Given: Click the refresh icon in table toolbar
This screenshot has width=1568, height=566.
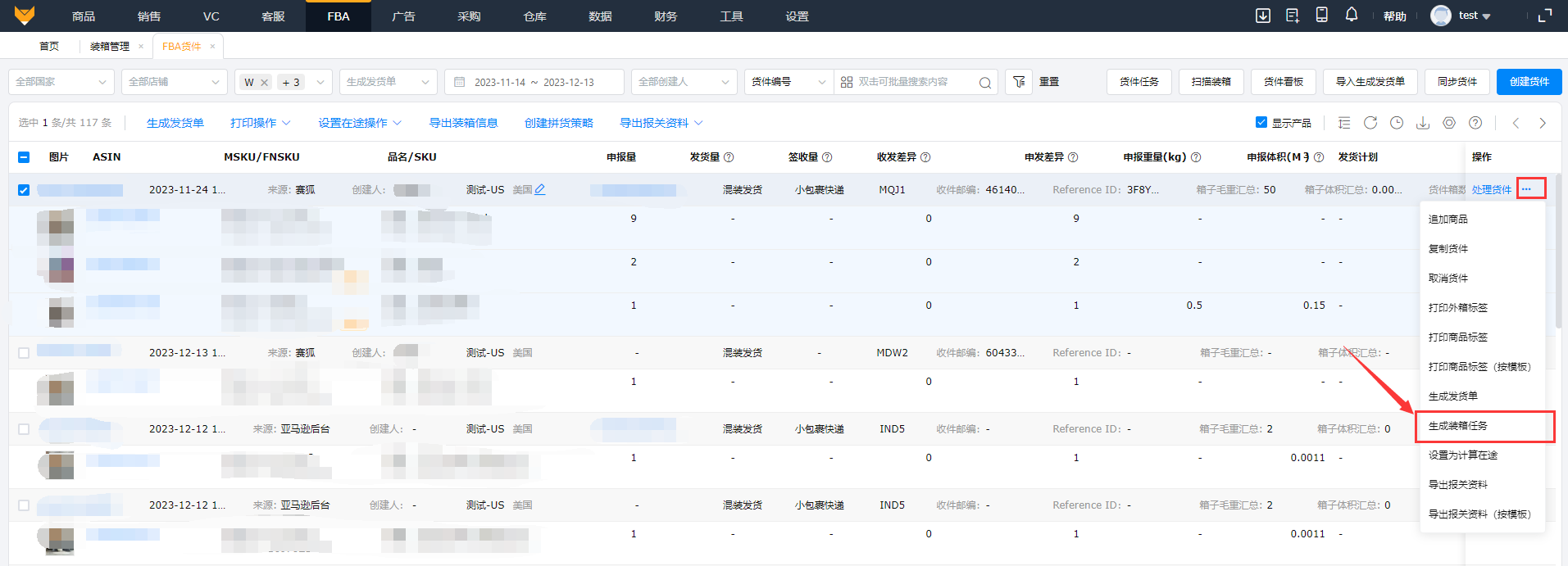Looking at the screenshot, I should click(x=1370, y=123).
